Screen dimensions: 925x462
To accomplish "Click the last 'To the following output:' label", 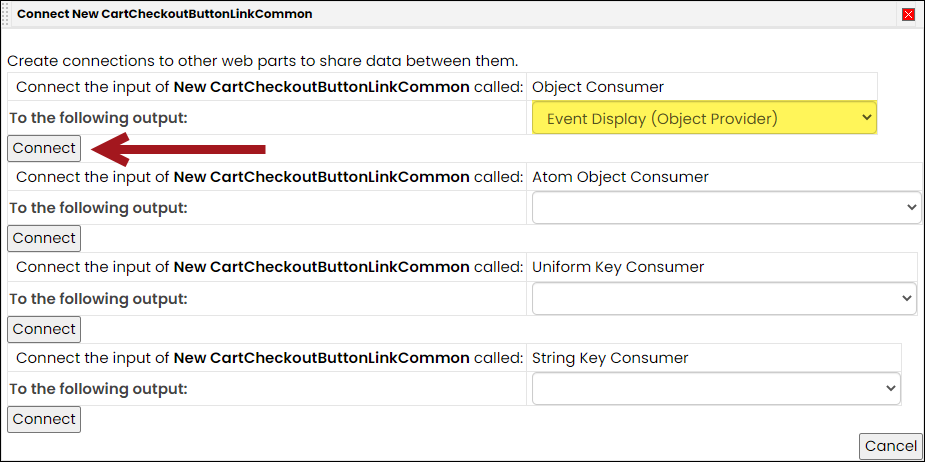I will coord(99,389).
